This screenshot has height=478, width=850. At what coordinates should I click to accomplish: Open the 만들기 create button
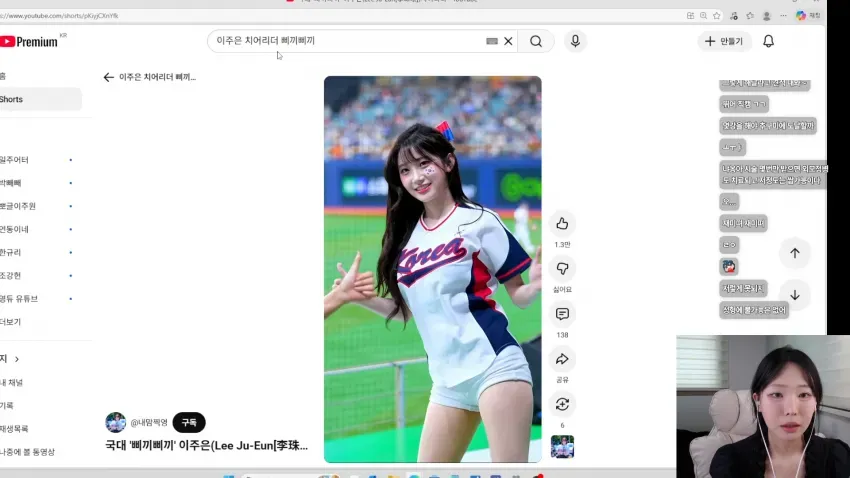coord(724,41)
